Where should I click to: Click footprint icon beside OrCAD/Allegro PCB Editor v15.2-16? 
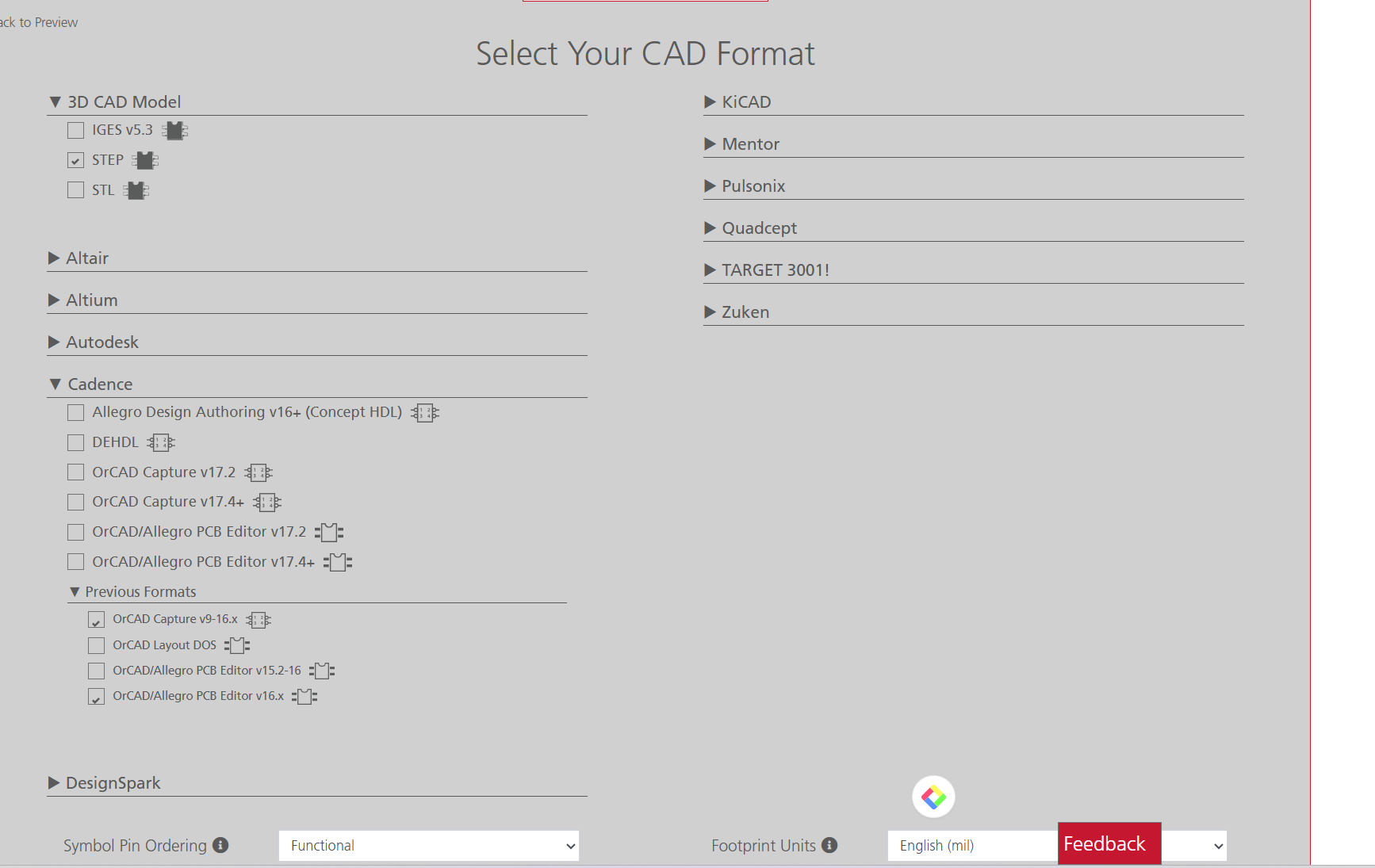322,671
